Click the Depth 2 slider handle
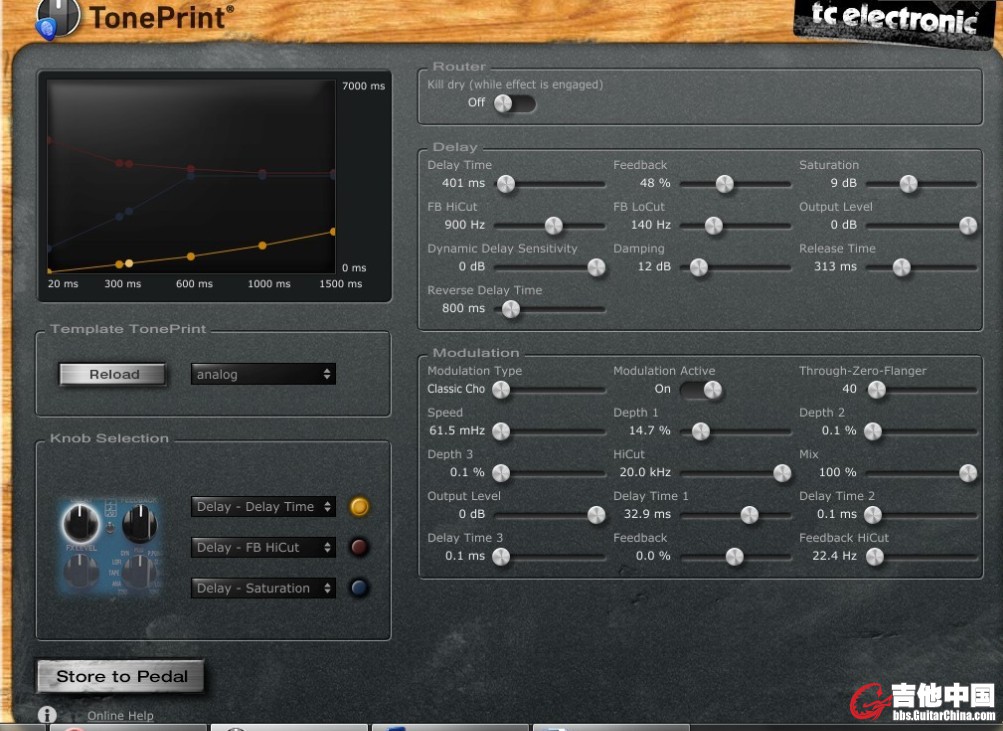Image resolution: width=1003 pixels, height=731 pixels. [x=873, y=432]
